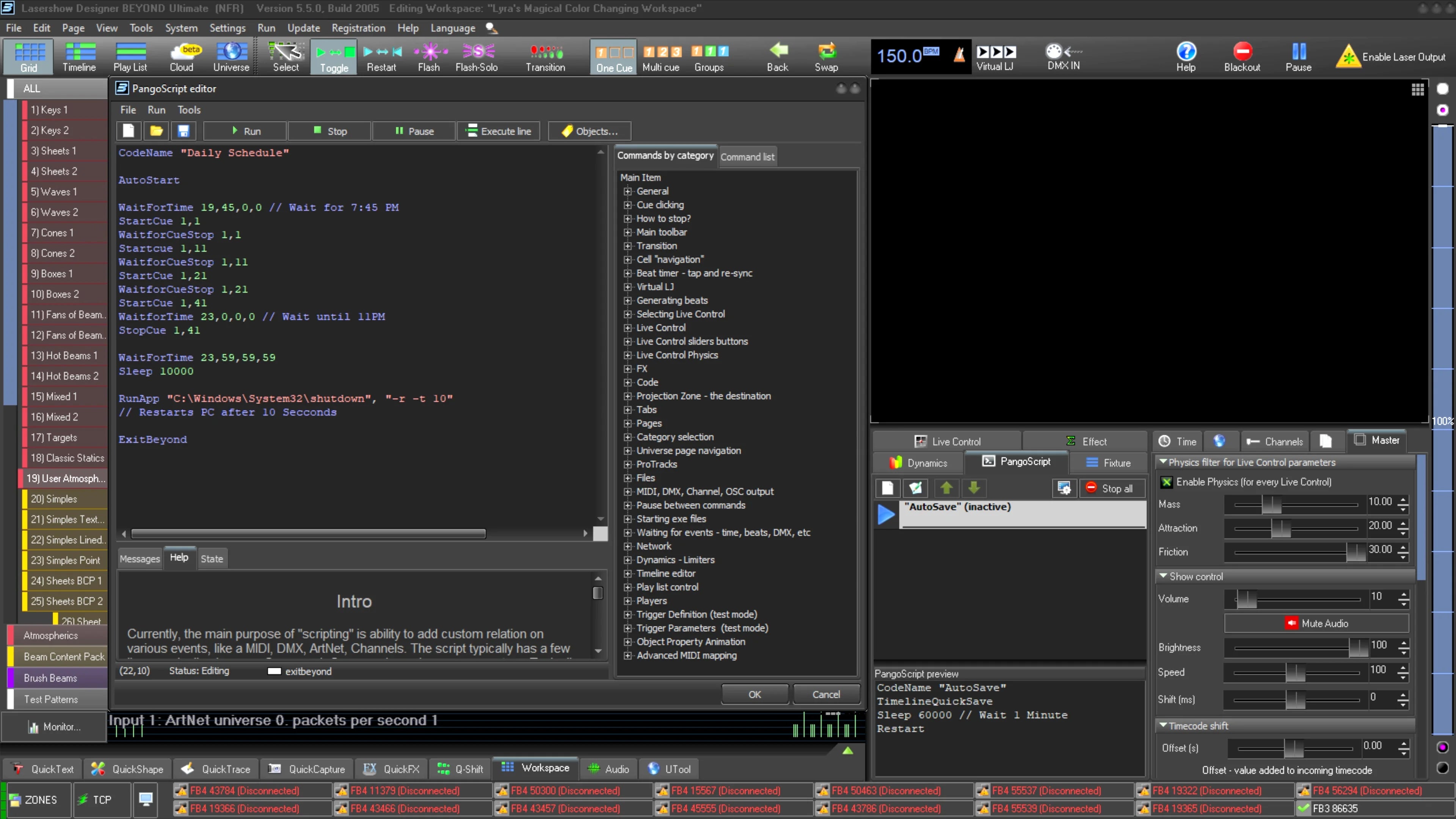Adjust the Brightness slider
1456x819 pixels.
(1358, 648)
